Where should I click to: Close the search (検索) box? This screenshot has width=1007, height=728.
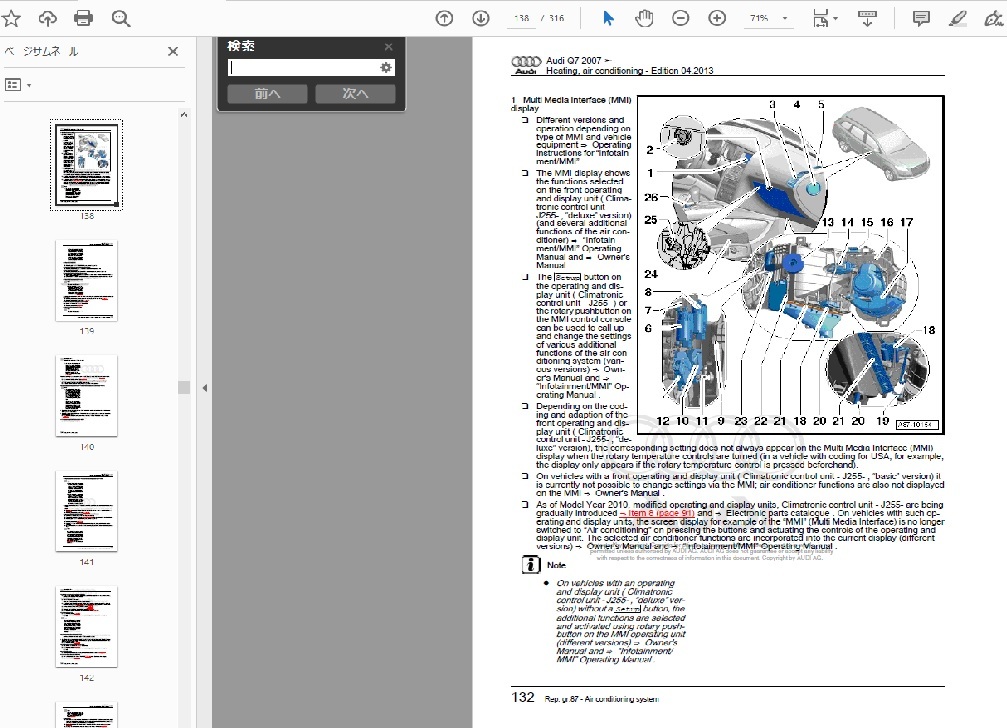(388, 46)
